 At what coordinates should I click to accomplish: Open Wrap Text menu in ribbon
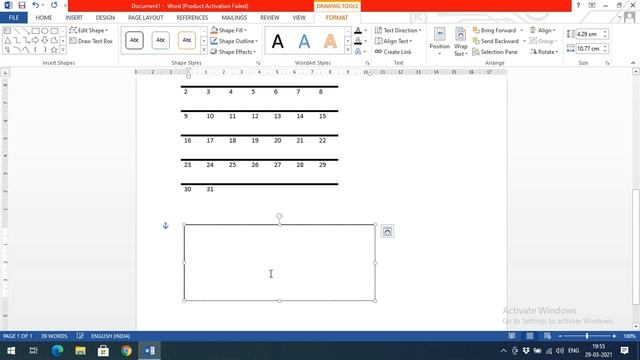[460, 41]
